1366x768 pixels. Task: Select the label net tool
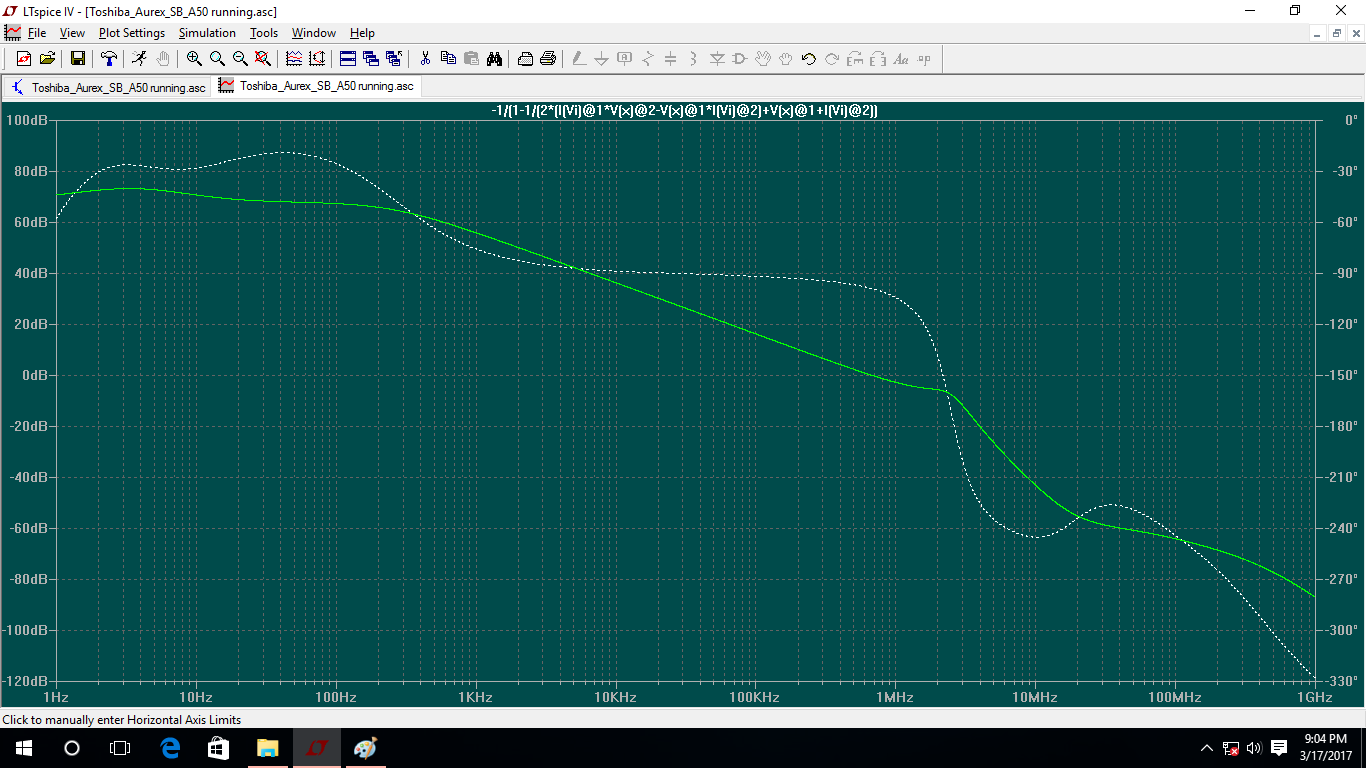tap(625, 59)
